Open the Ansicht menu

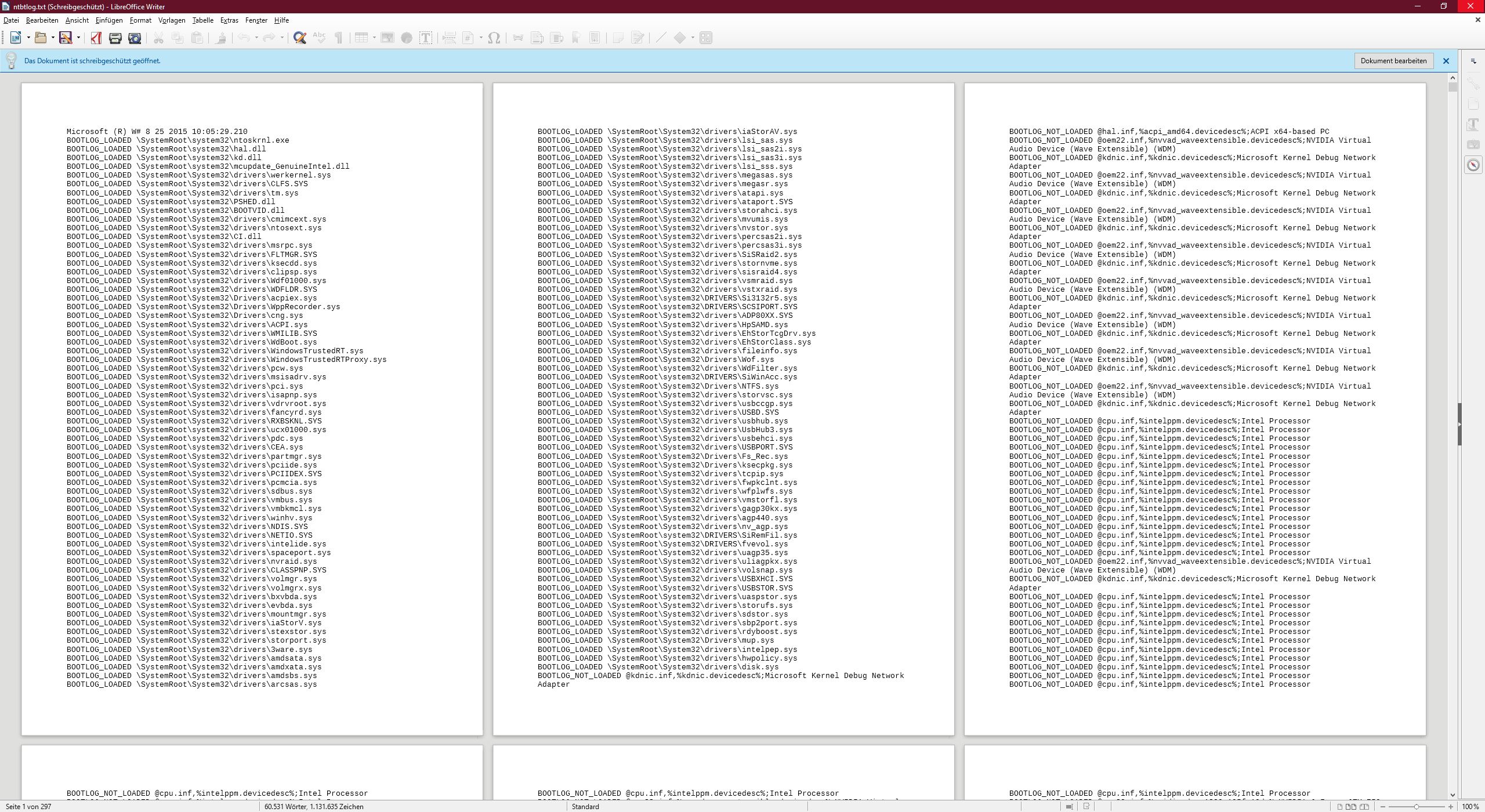click(x=77, y=20)
